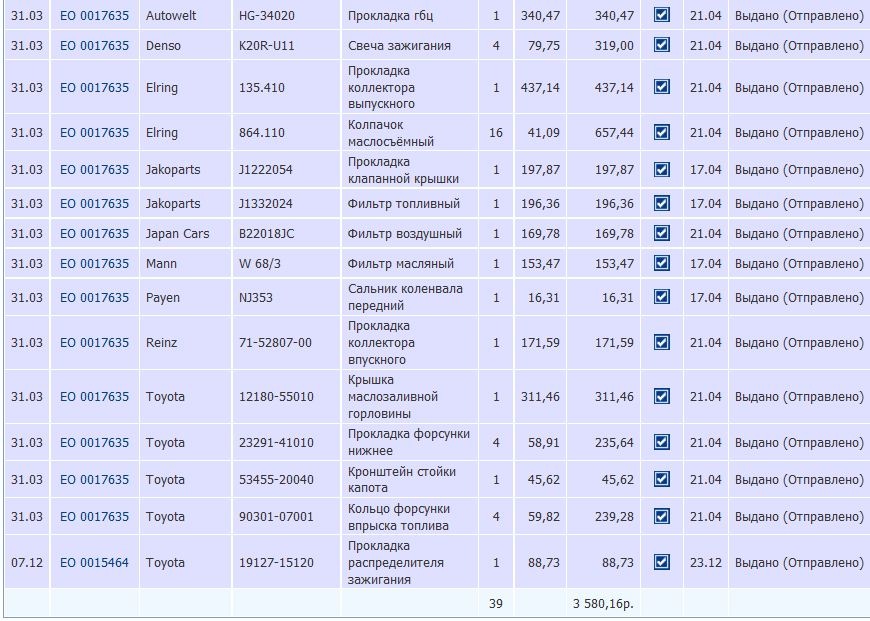This screenshot has height=621, width=870.
Task: Click price 437,14 in price column
Action: (x=540, y=88)
